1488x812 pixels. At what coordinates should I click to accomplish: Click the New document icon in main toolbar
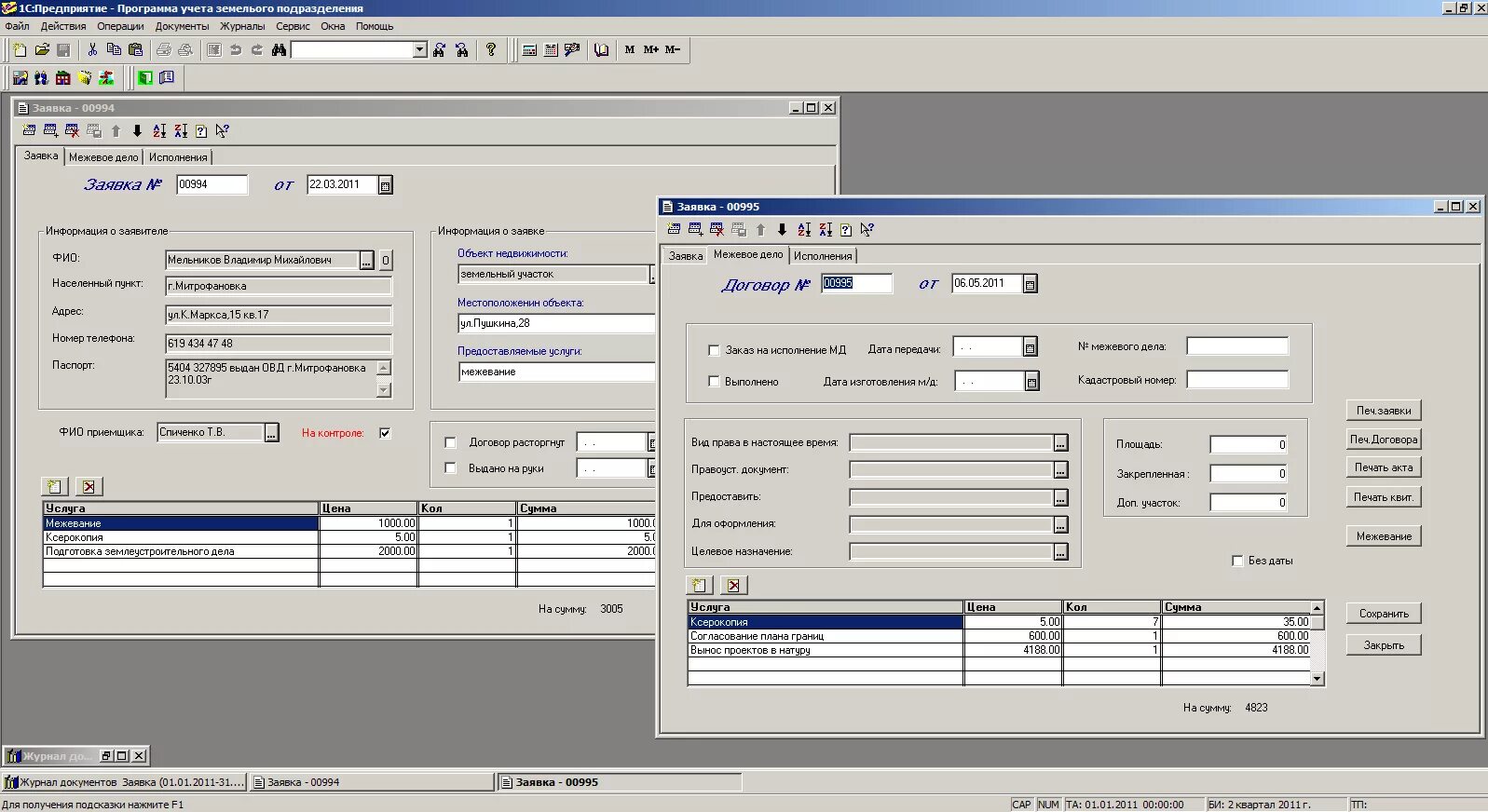20,50
